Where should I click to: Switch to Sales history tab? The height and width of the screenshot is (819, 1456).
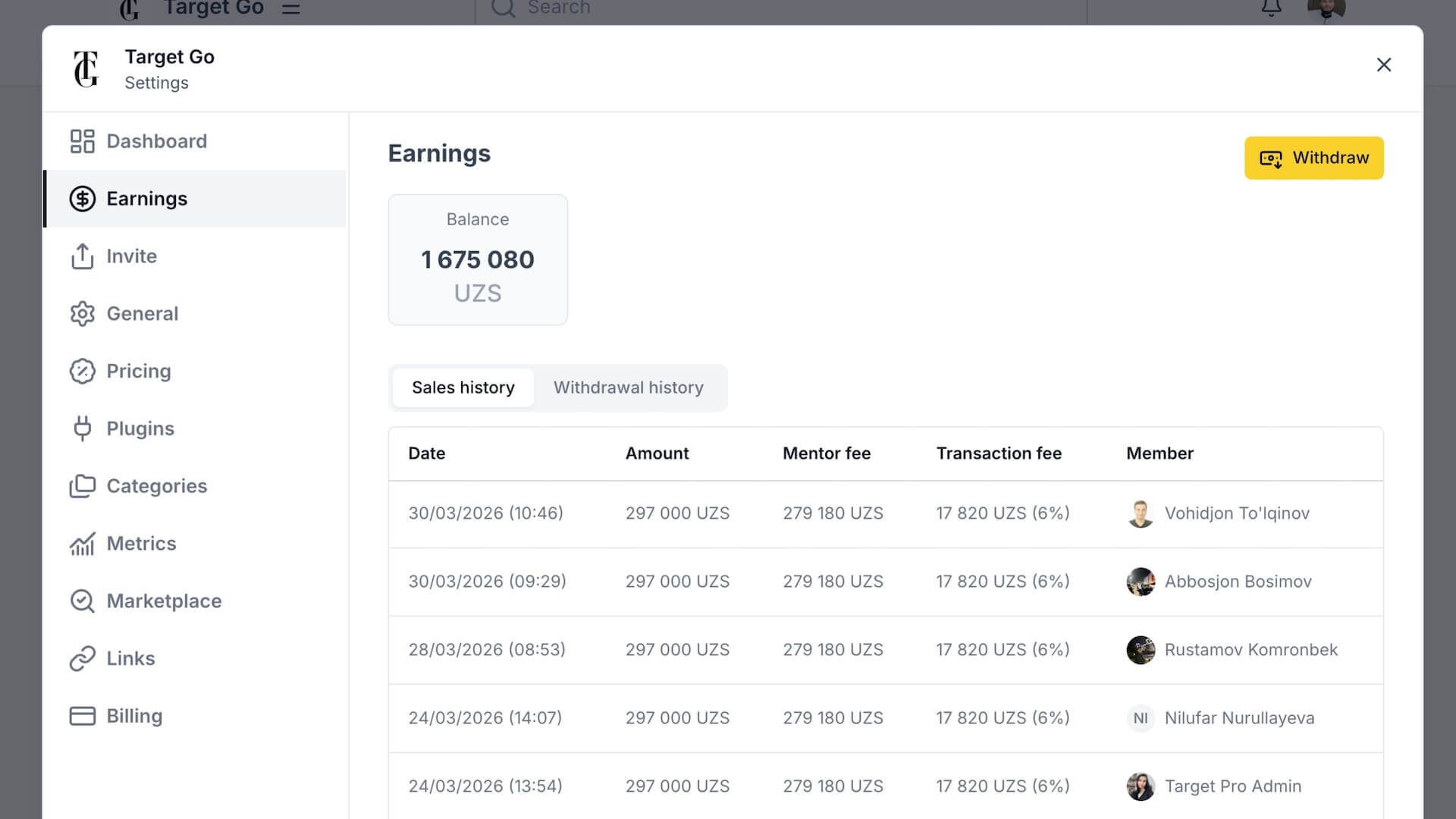(463, 388)
